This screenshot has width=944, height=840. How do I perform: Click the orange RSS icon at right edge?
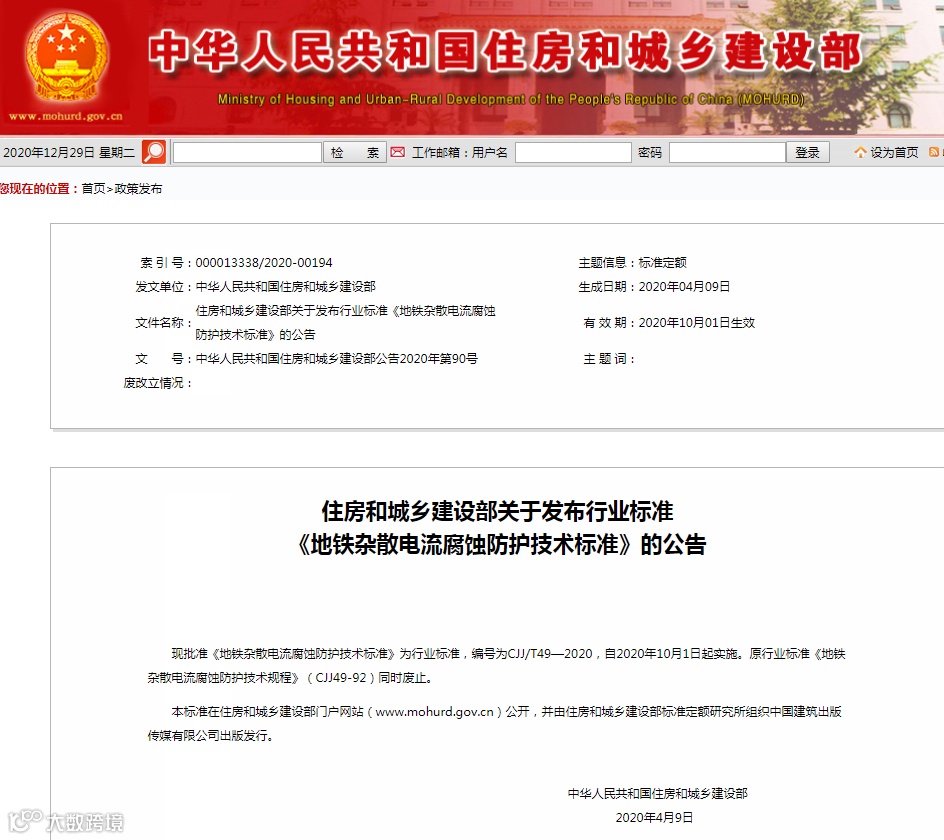(934, 152)
